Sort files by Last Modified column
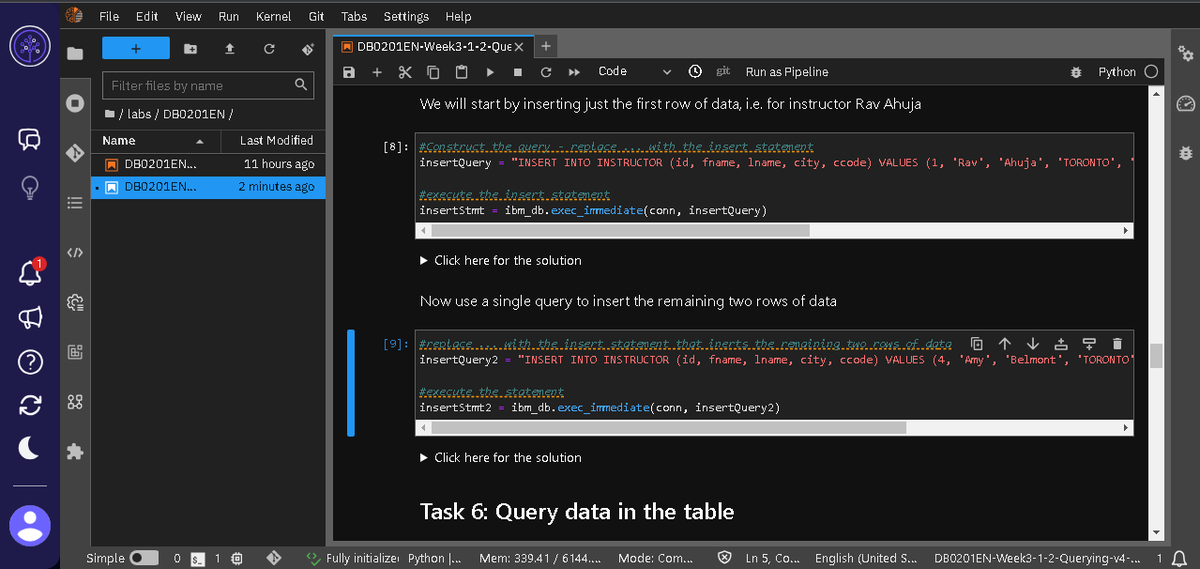Viewport: 1200px width, 569px height. (272, 141)
